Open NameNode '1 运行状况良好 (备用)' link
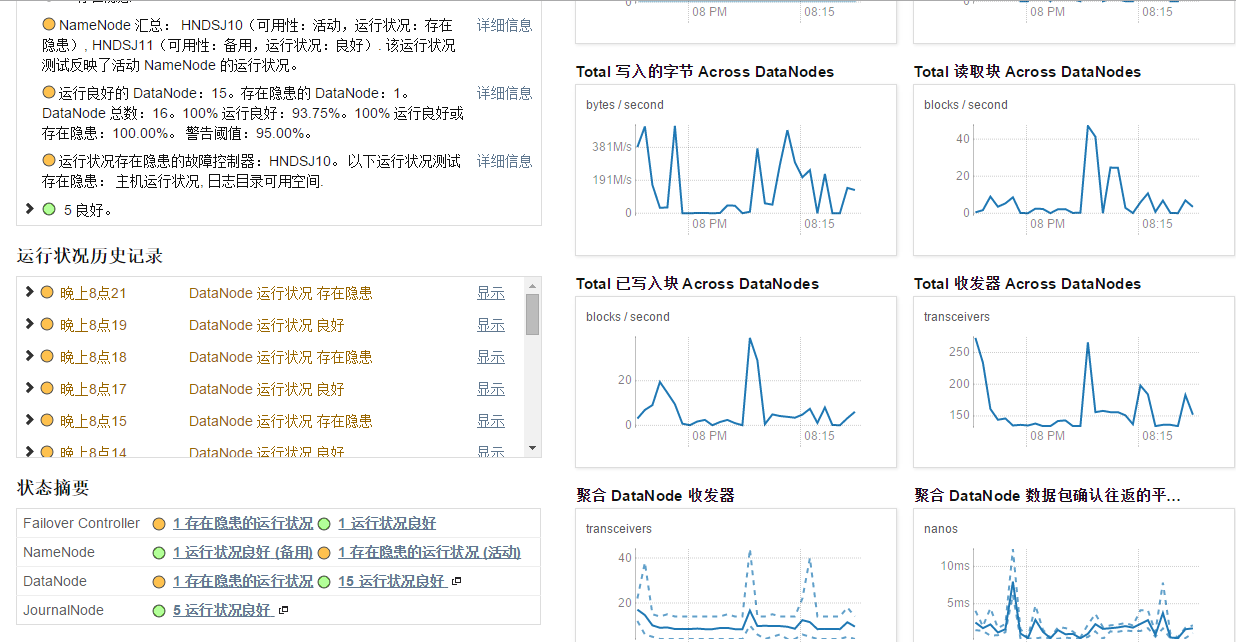The height and width of the screenshot is (642, 1236). pyautogui.click(x=243, y=552)
